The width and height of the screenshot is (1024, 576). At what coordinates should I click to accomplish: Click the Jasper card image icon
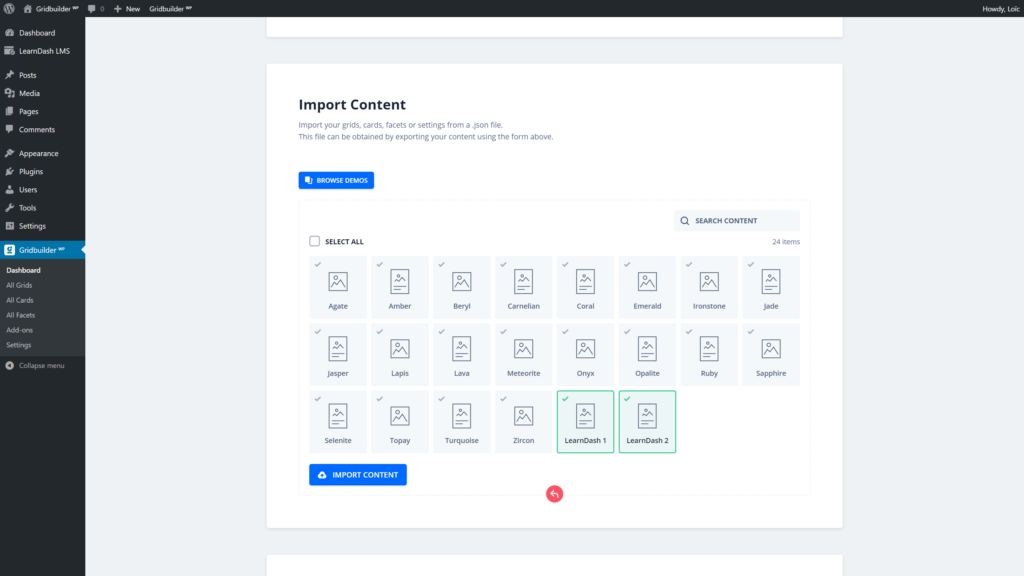click(x=338, y=349)
